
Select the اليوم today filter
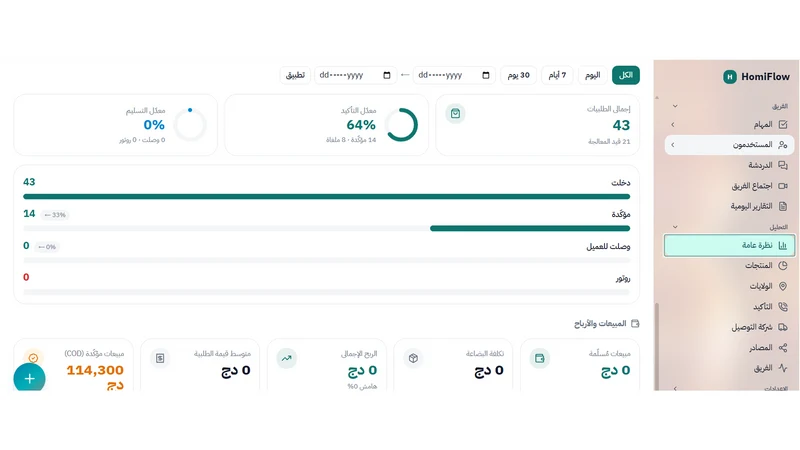tap(592, 75)
